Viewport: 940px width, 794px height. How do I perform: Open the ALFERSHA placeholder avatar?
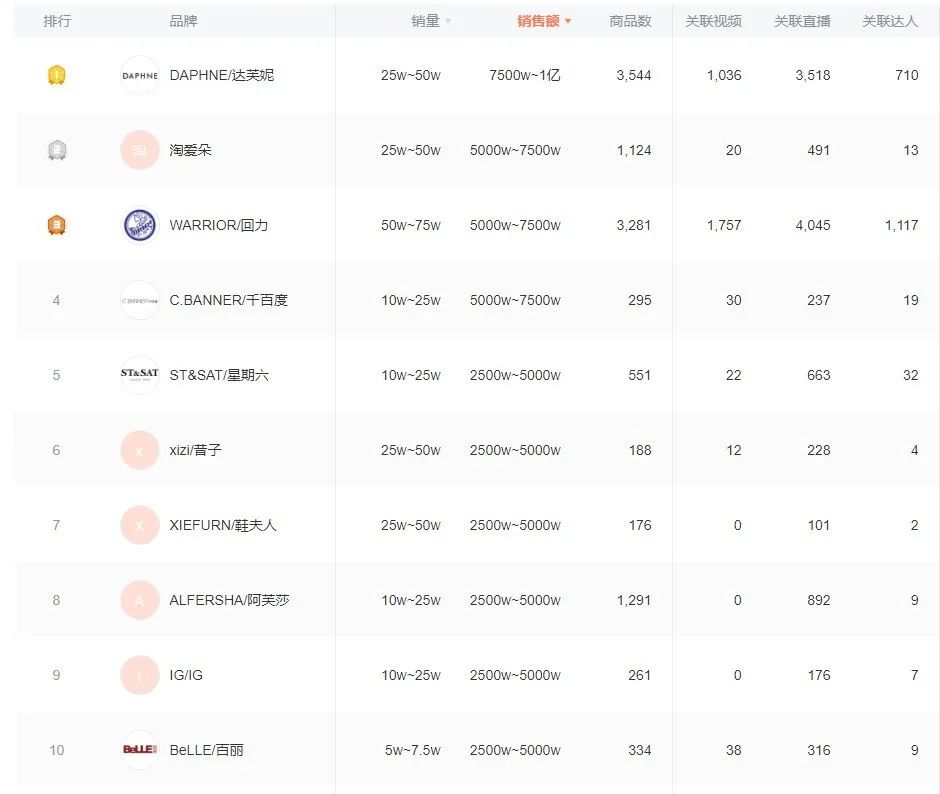point(140,600)
